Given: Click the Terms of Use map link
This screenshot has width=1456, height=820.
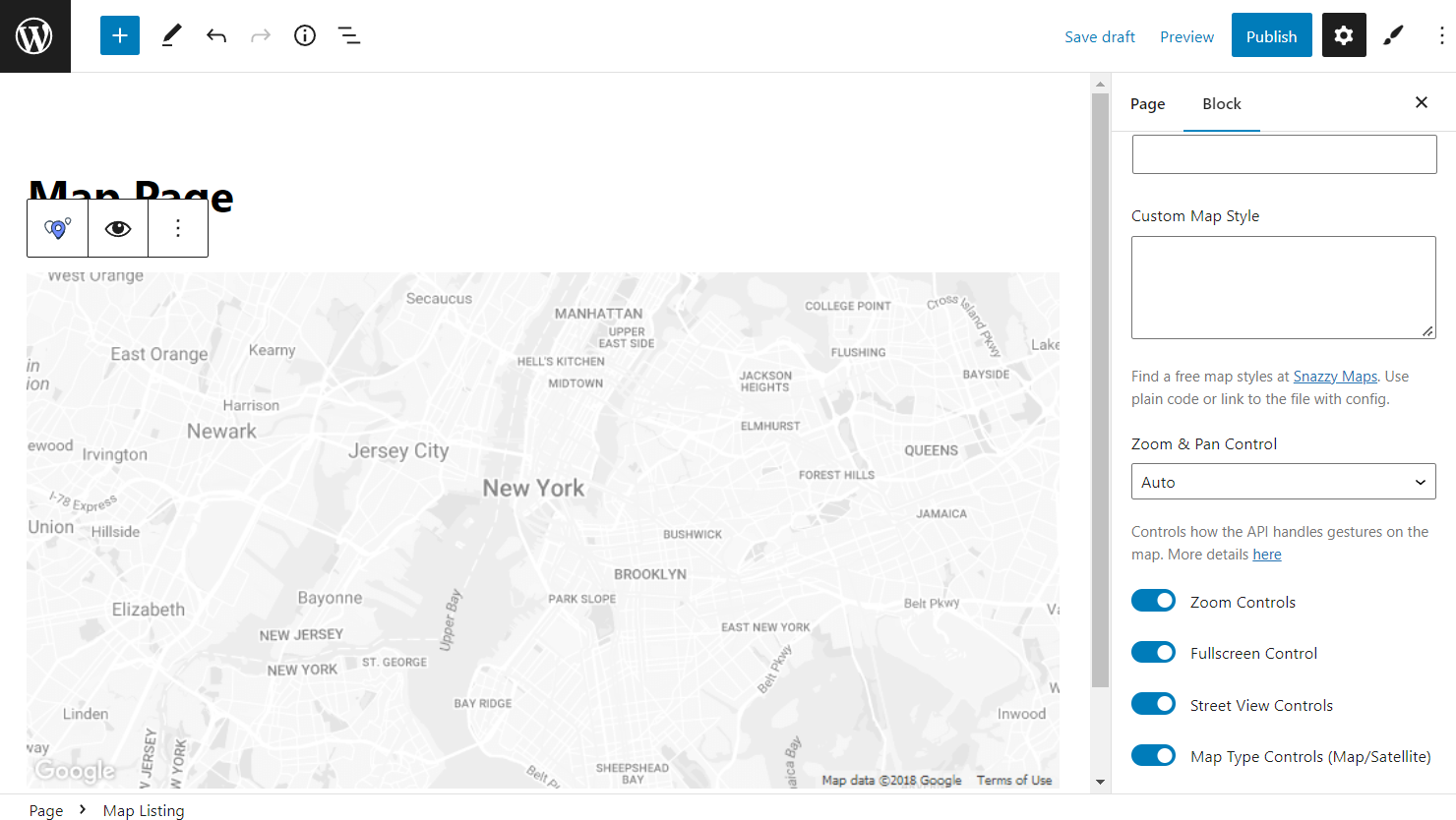Looking at the screenshot, I should [x=1014, y=781].
